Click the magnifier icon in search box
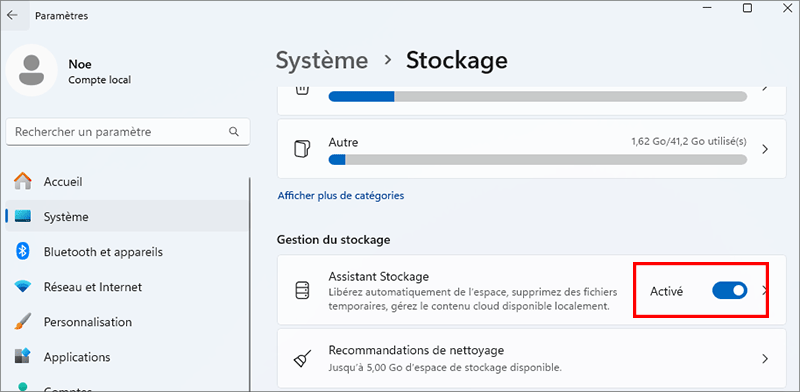This screenshot has width=800, height=392. click(x=234, y=132)
